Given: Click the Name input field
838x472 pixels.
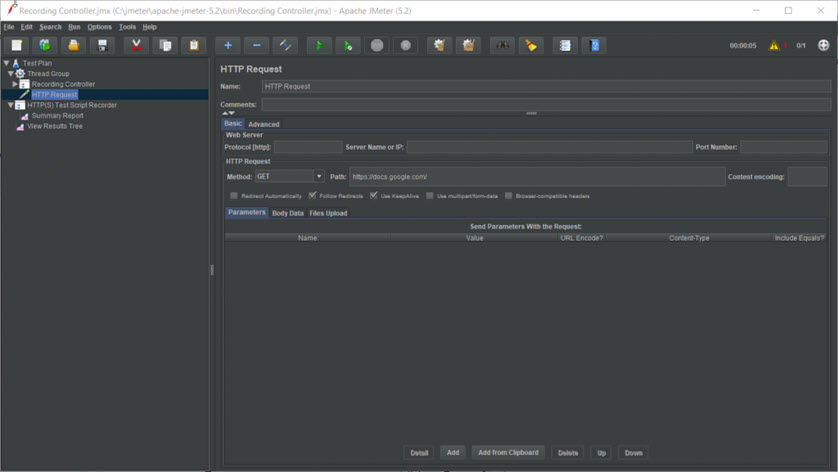Looking at the screenshot, I should (546, 86).
